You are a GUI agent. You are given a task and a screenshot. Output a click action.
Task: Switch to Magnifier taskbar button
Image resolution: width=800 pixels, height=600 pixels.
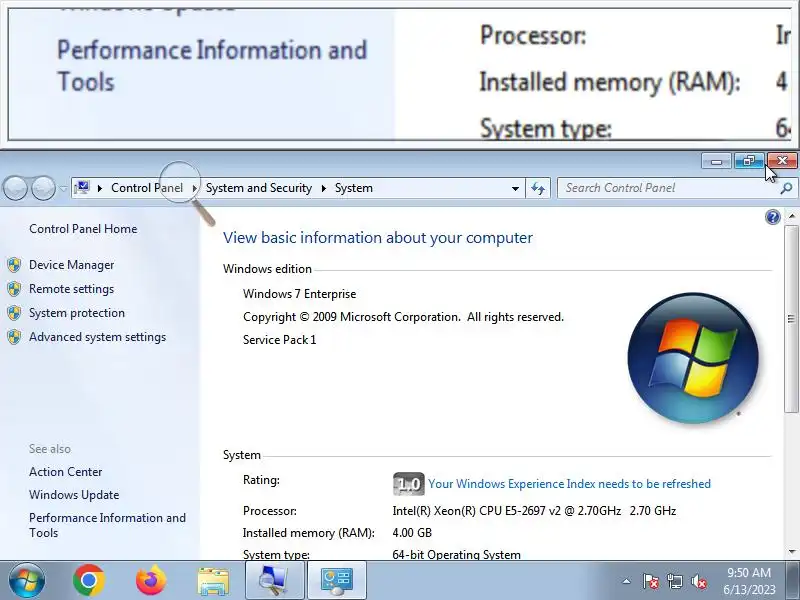pos(274,581)
